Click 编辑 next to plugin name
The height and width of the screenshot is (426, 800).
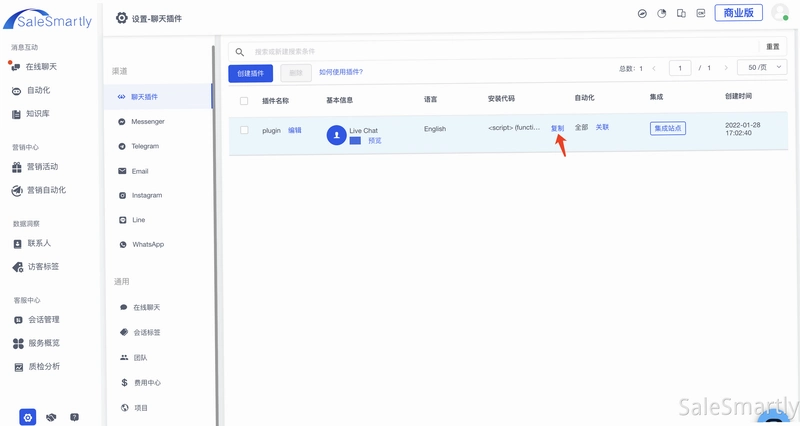click(295, 130)
